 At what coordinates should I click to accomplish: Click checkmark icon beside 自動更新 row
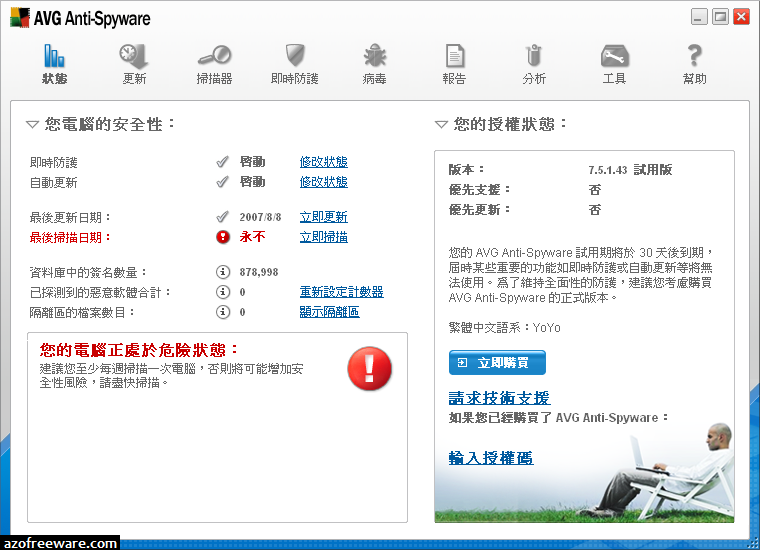point(222,182)
